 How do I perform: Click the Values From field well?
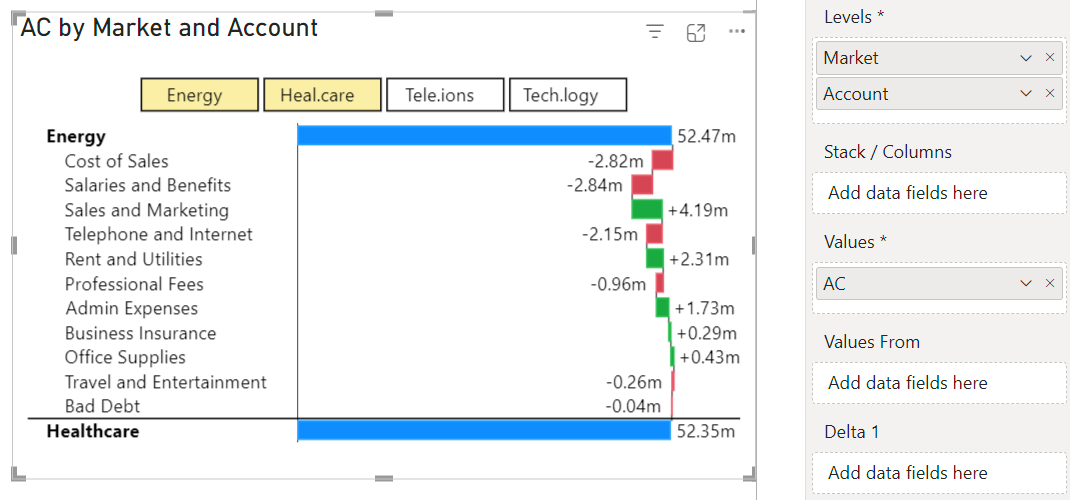click(x=939, y=383)
